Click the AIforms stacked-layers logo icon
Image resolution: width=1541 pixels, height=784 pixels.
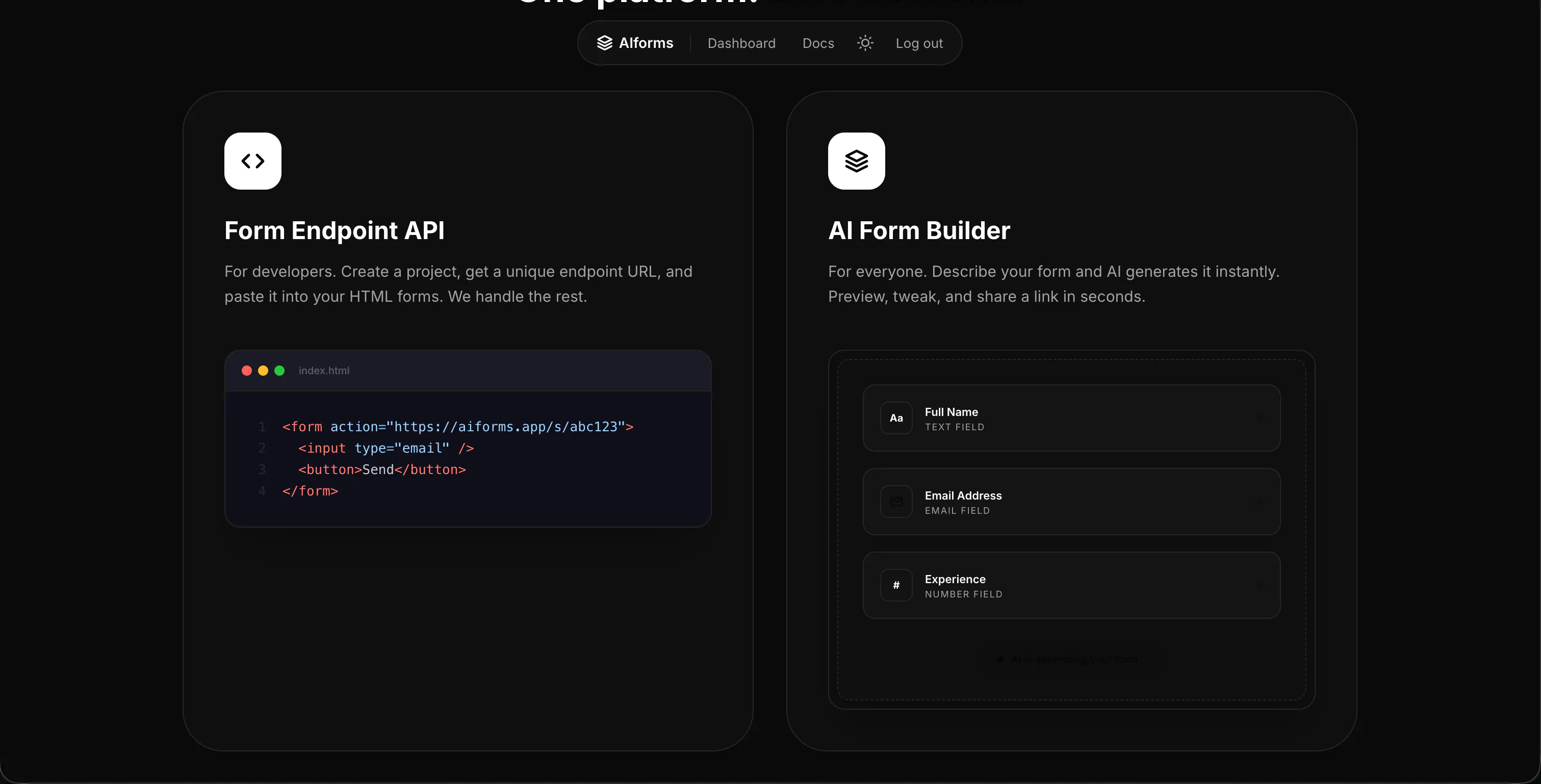604,43
